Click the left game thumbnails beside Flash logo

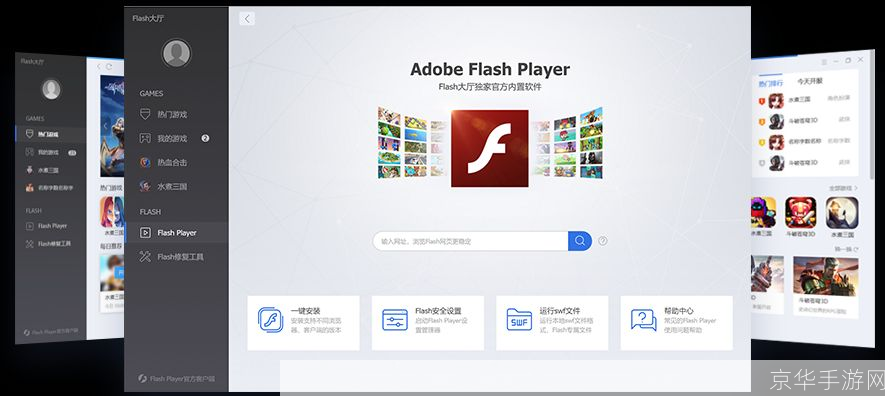(413, 142)
